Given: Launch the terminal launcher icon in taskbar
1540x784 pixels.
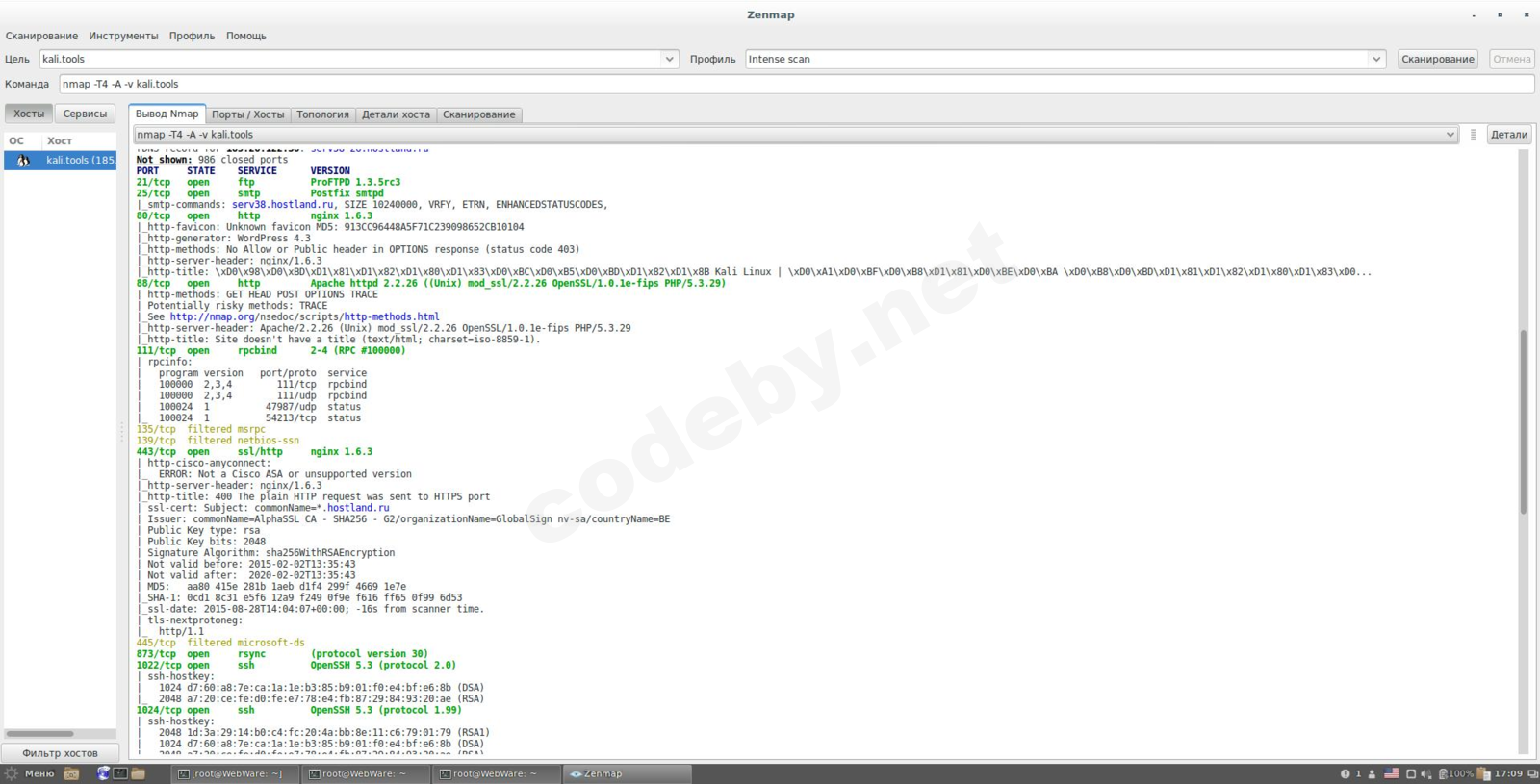Looking at the screenshot, I should 120,773.
